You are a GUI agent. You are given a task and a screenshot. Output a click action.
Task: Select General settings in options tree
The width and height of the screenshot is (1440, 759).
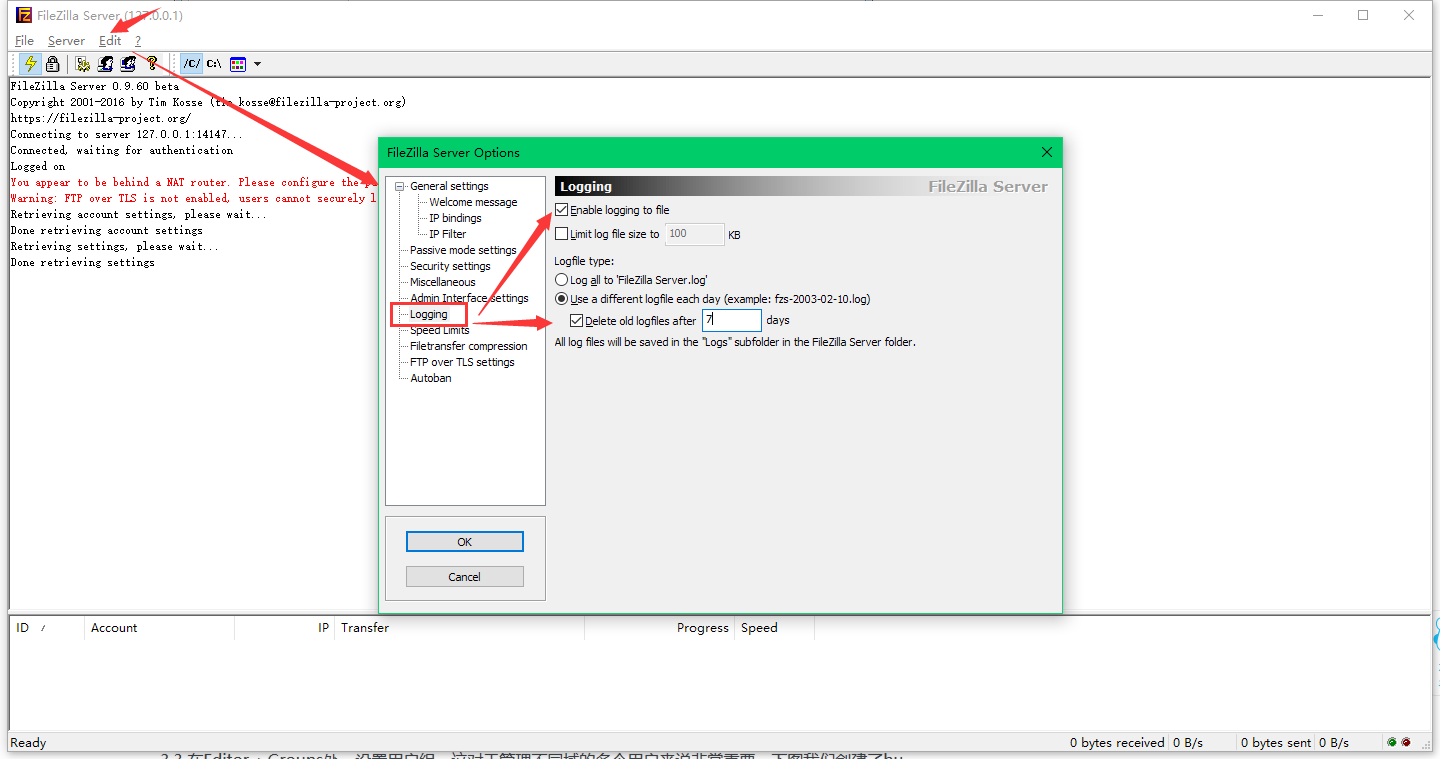449,186
